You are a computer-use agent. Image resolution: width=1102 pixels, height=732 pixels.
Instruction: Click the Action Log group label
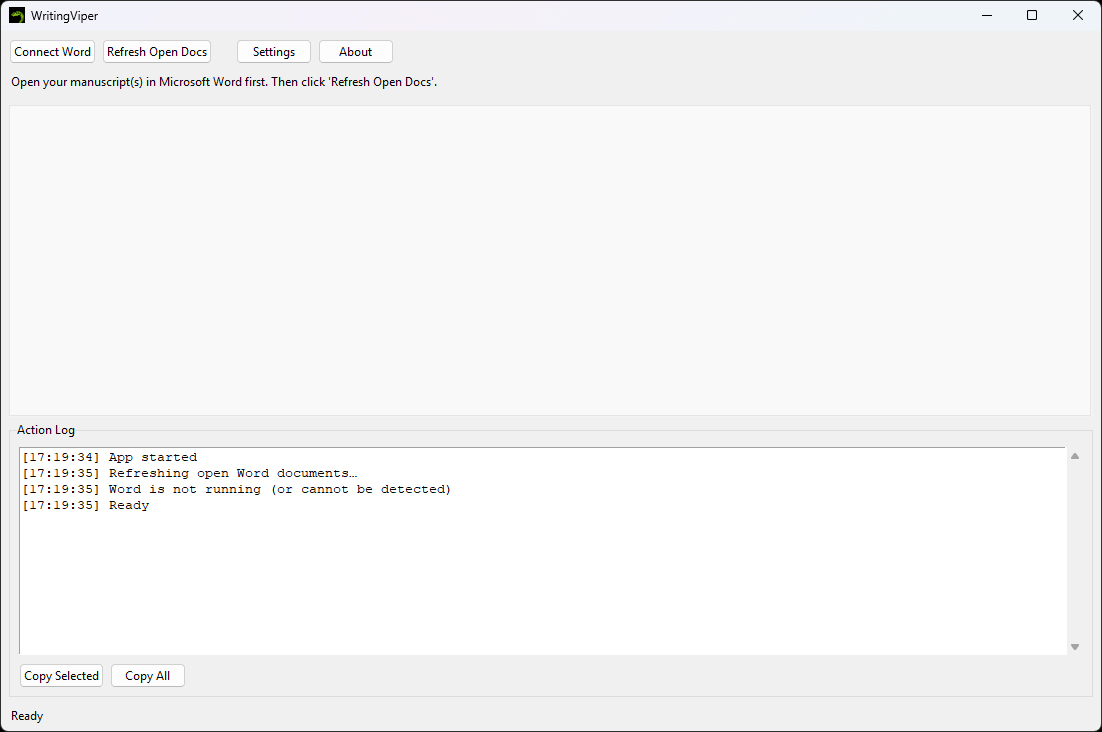point(46,429)
